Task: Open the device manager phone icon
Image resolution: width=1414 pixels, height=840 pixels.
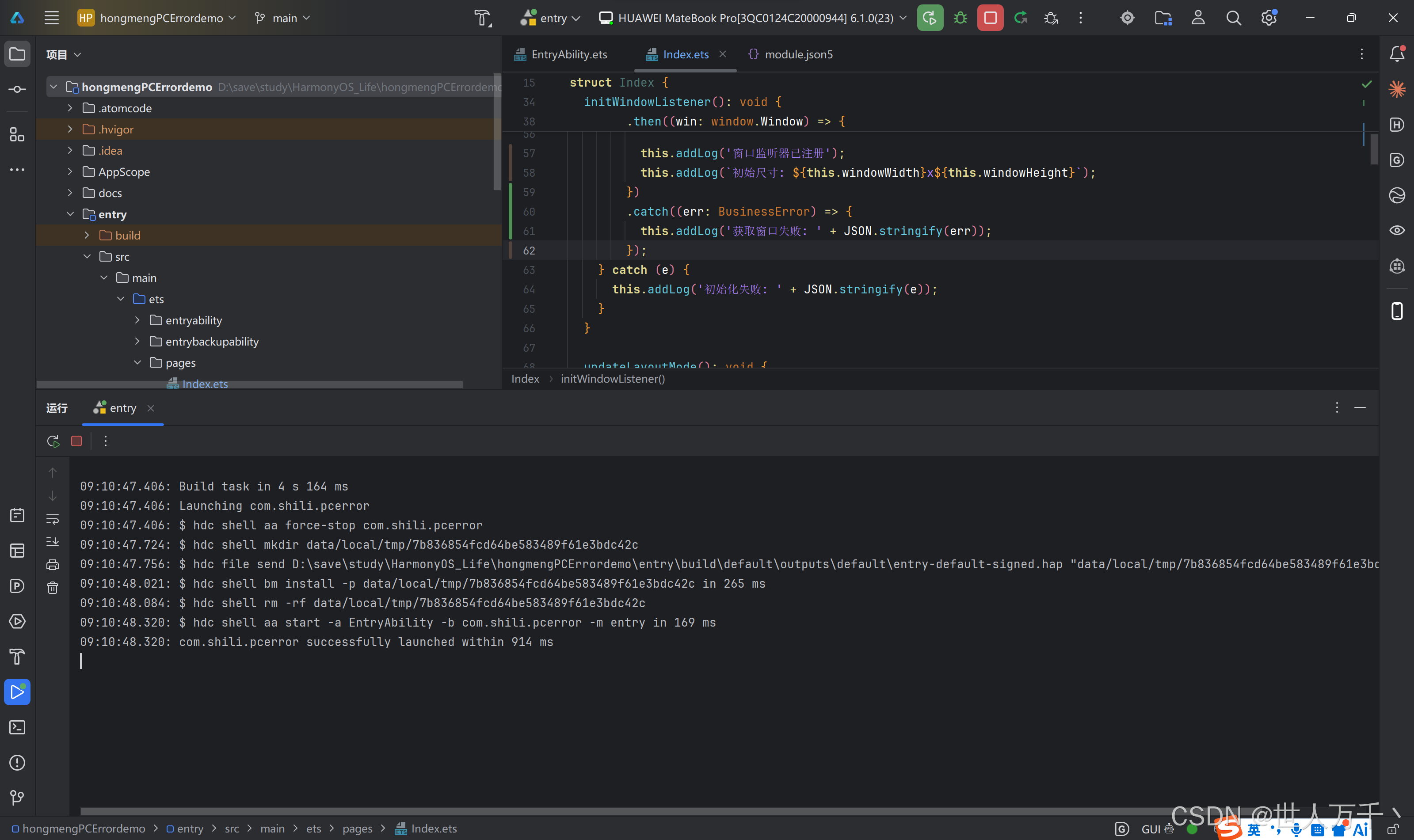Action: (1397, 311)
